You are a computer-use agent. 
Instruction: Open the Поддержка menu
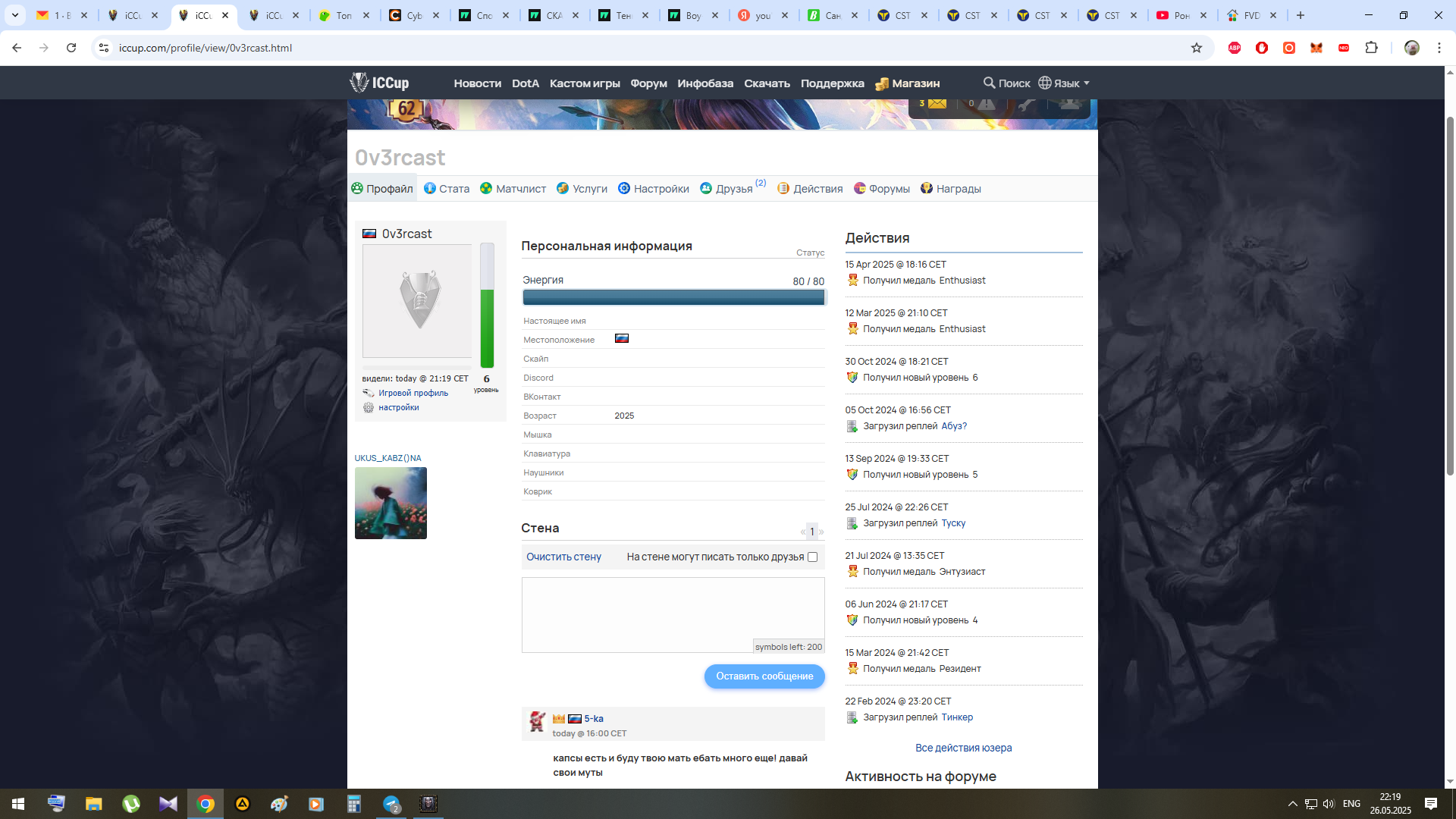pyautogui.click(x=833, y=83)
